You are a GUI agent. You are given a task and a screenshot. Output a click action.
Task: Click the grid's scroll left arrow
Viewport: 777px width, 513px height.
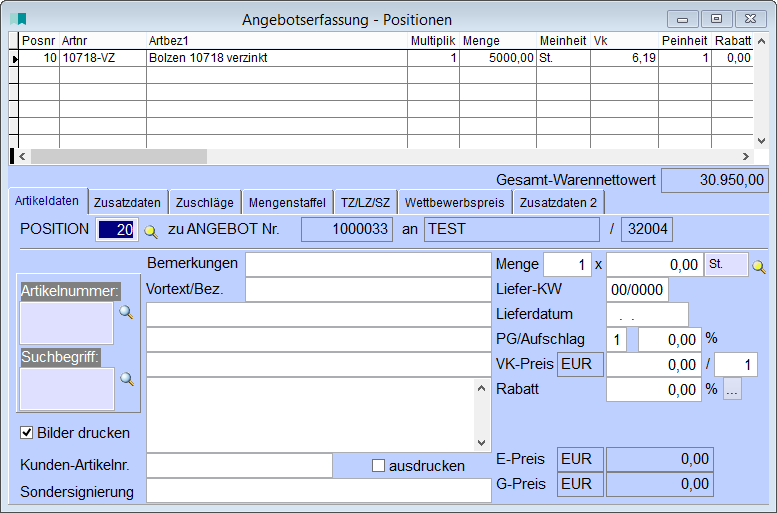point(22,157)
